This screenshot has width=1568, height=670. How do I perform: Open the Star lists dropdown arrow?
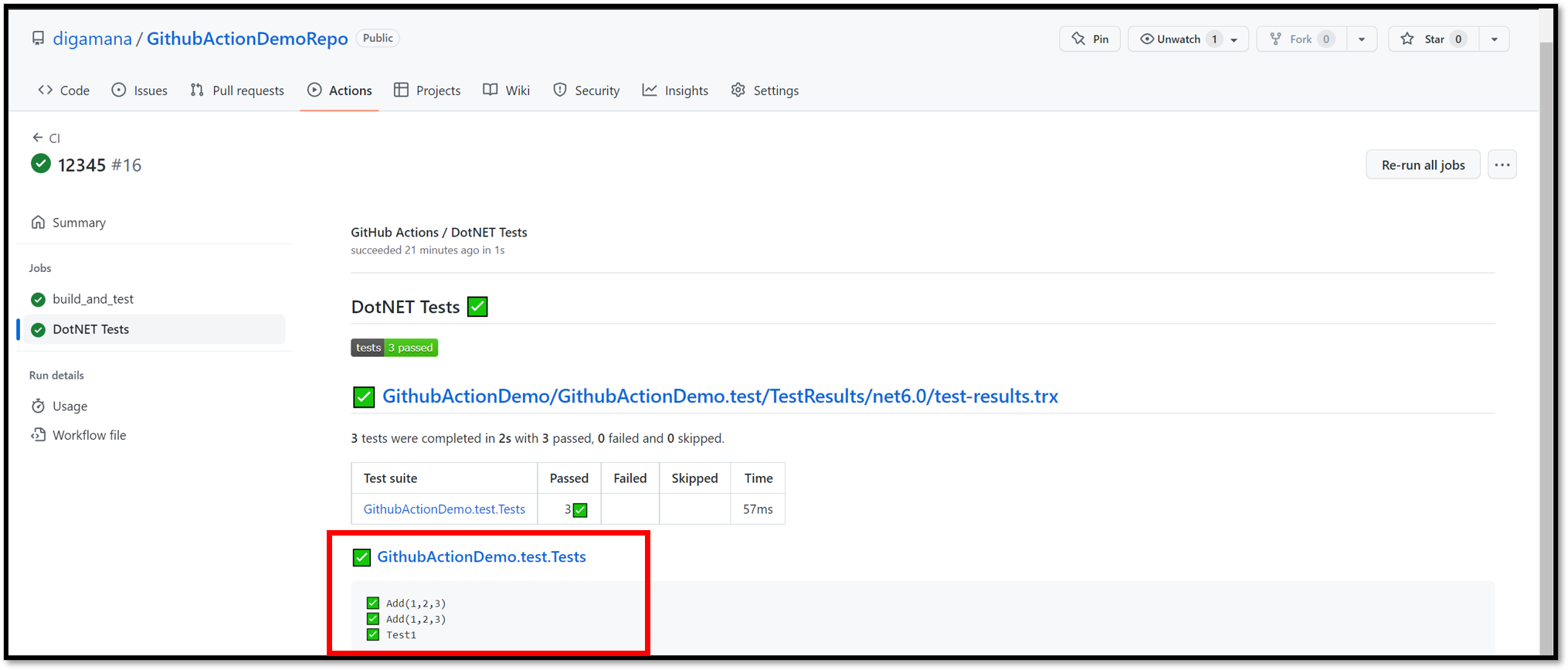(x=1495, y=39)
